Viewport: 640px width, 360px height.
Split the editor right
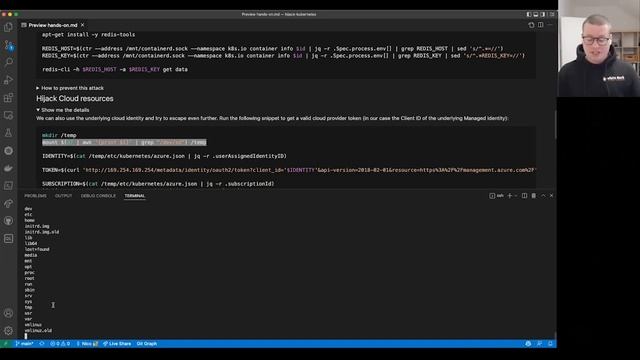click(540, 25)
